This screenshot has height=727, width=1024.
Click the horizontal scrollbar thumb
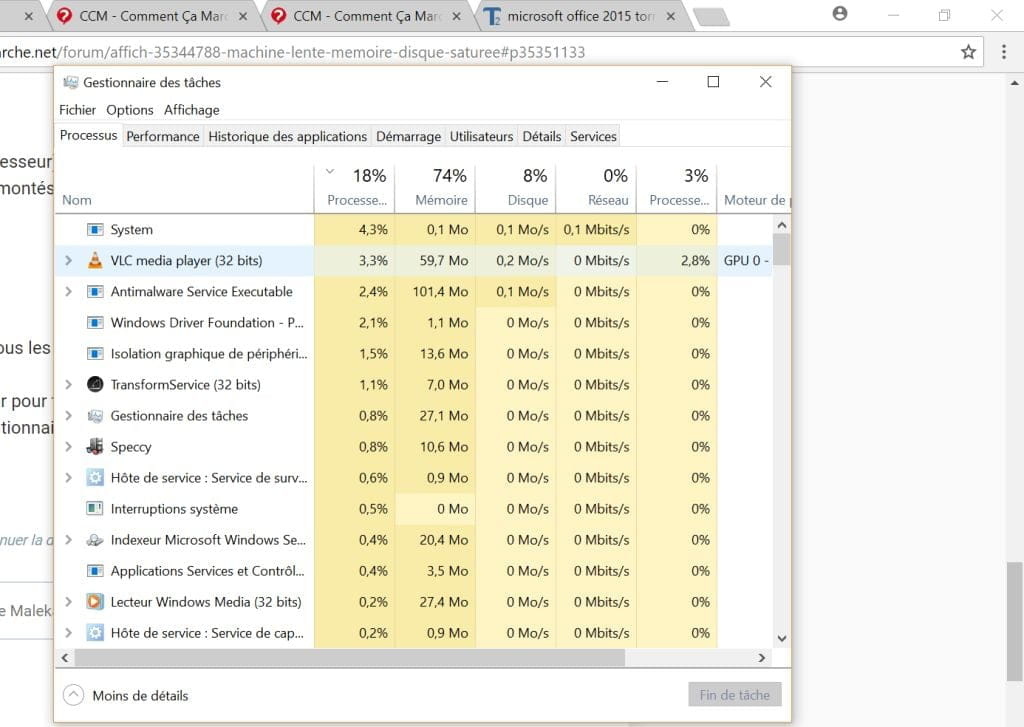(350, 658)
